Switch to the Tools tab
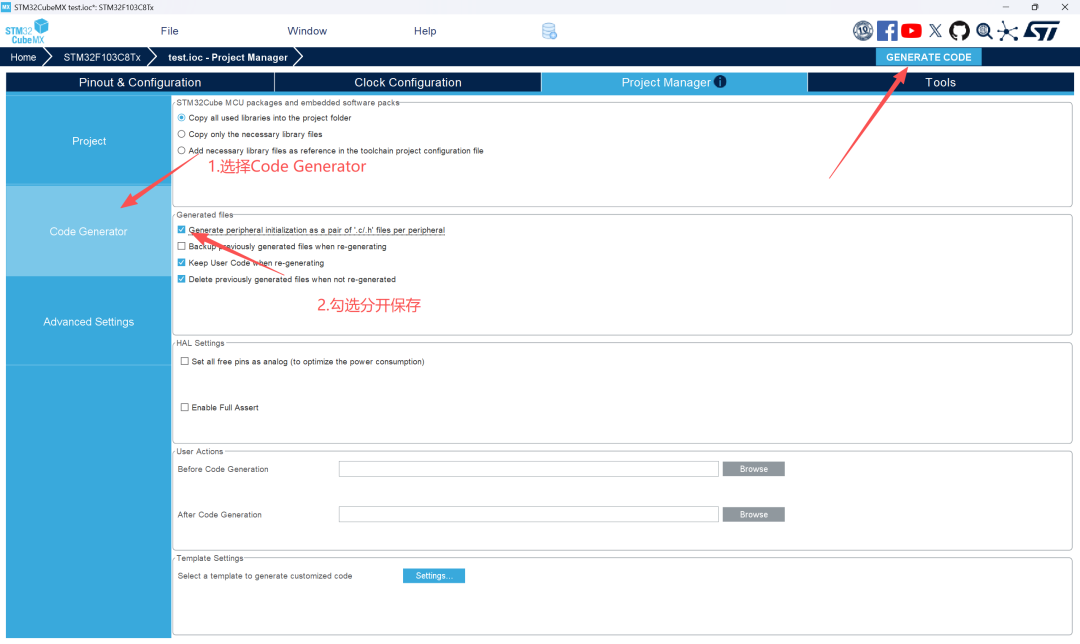The image size is (1080, 644). coord(940,82)
